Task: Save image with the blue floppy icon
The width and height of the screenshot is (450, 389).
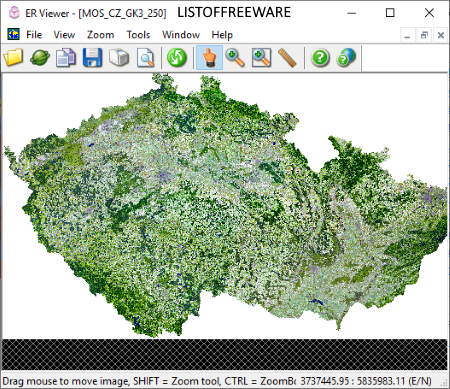Action: click(92, 58)
